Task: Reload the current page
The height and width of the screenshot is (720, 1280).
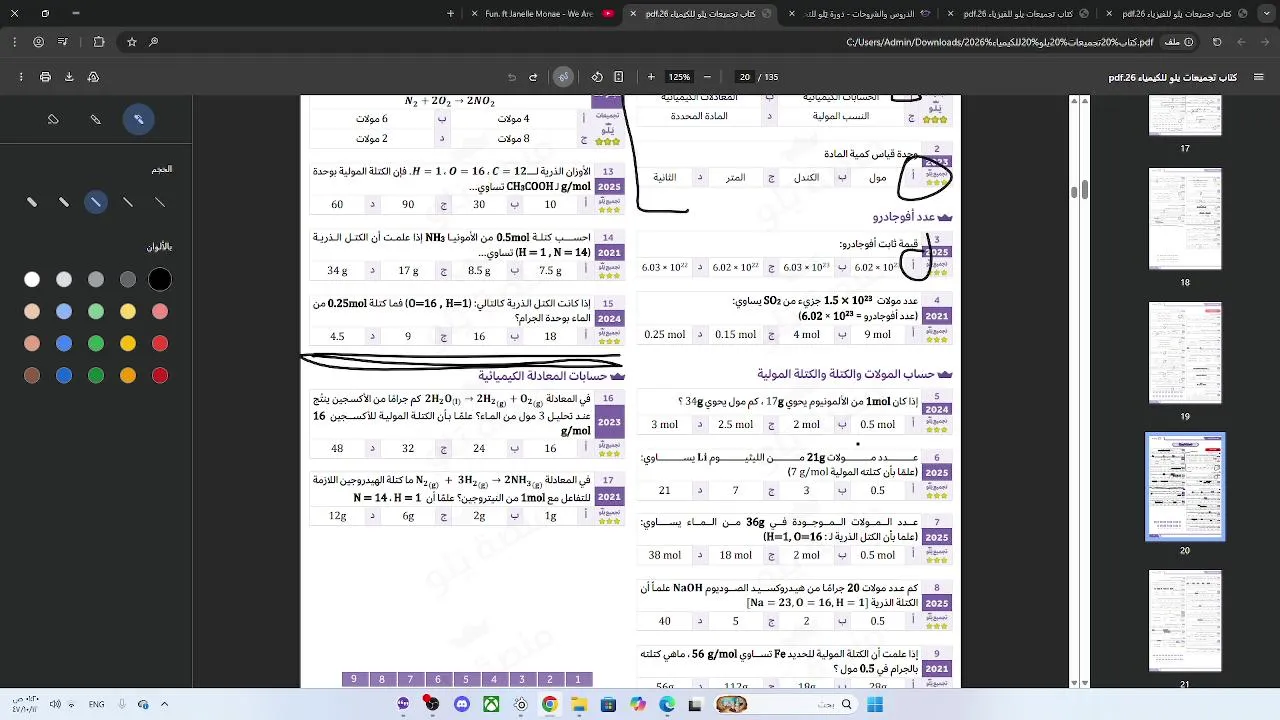Action: pyautogui.click(x=1217, y=42)
